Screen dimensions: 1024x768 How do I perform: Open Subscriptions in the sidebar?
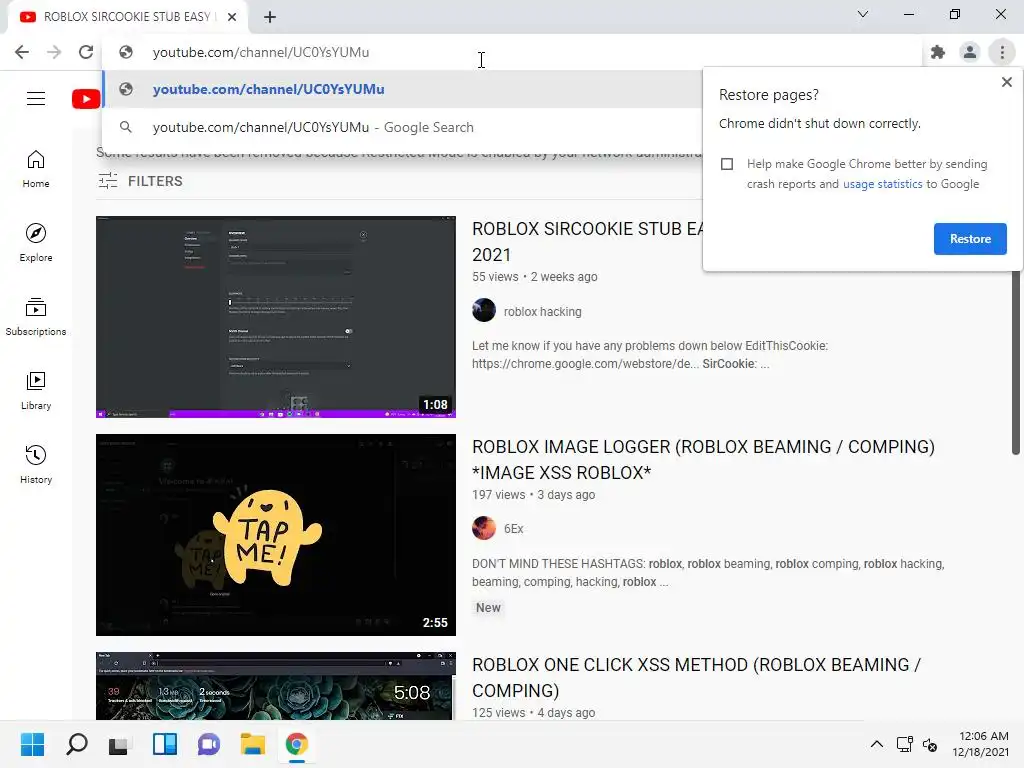click(36, 317)
